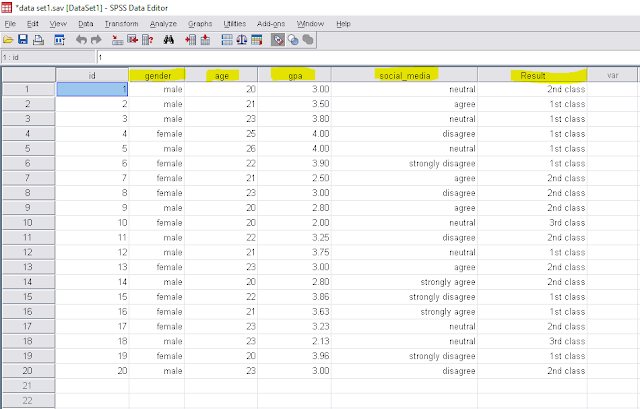
Task: Open the Analyze menu
Action: (163, 24)
